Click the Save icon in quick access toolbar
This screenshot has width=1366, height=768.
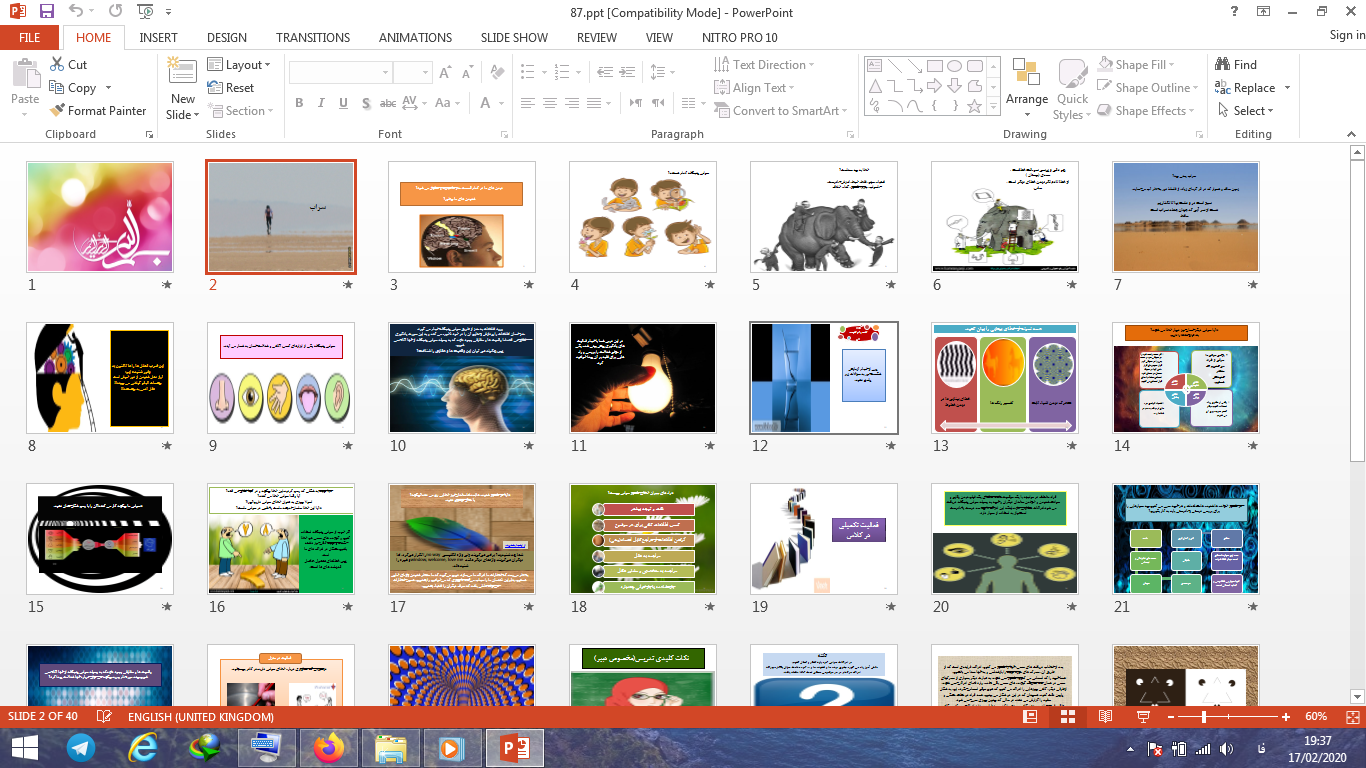tap(46, 12)
